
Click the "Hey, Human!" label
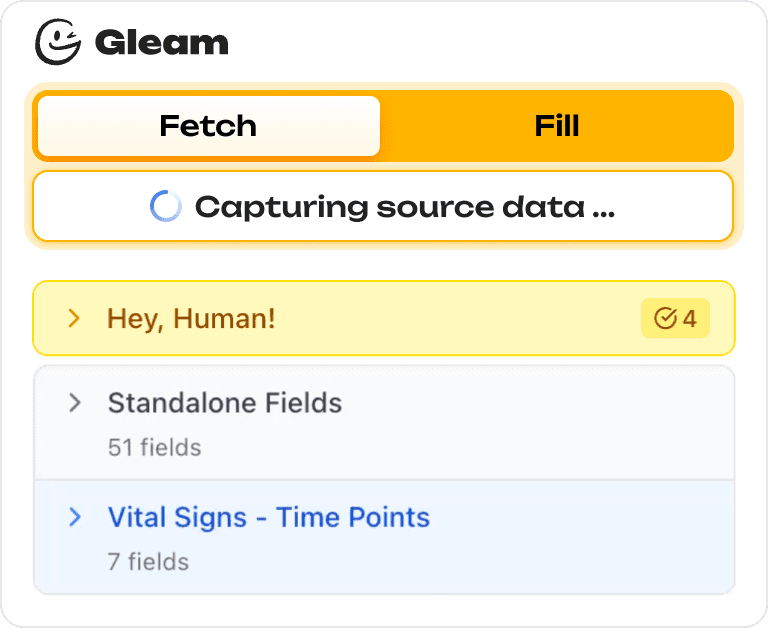191,319
